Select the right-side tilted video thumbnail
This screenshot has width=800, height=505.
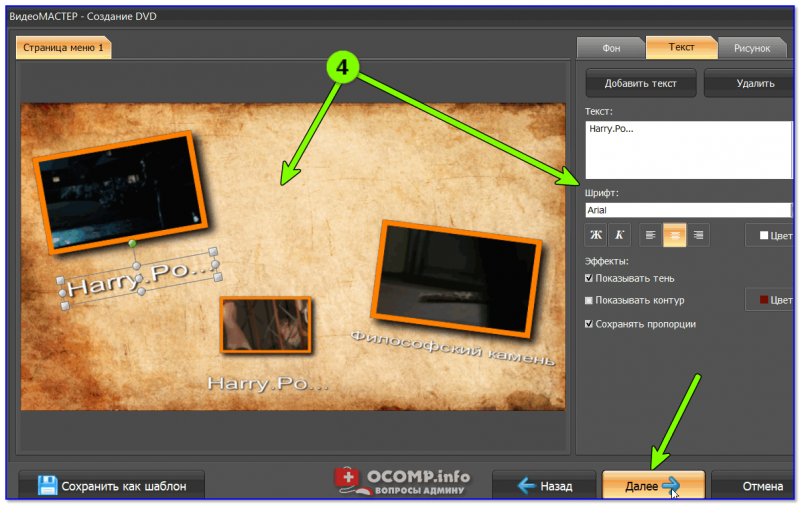click(x=456, y=279)
